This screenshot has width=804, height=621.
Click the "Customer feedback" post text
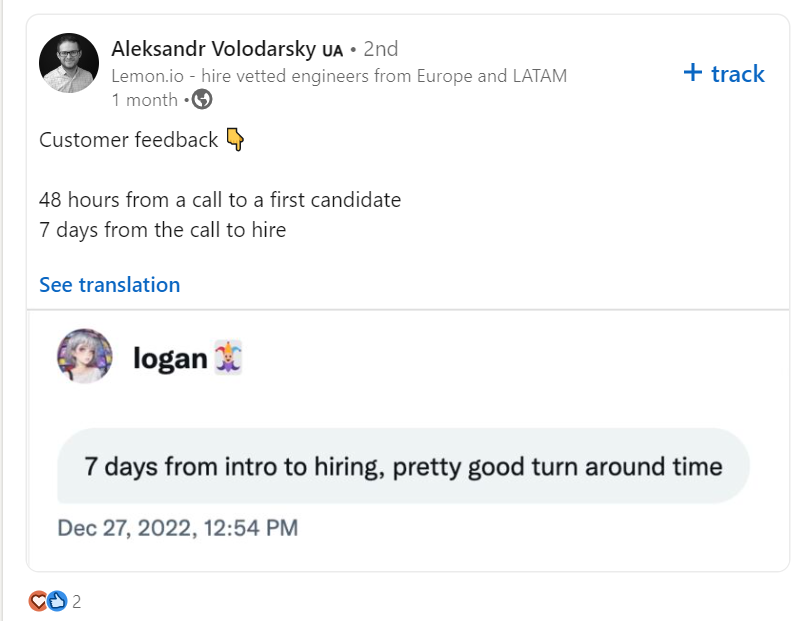[128, 140]
